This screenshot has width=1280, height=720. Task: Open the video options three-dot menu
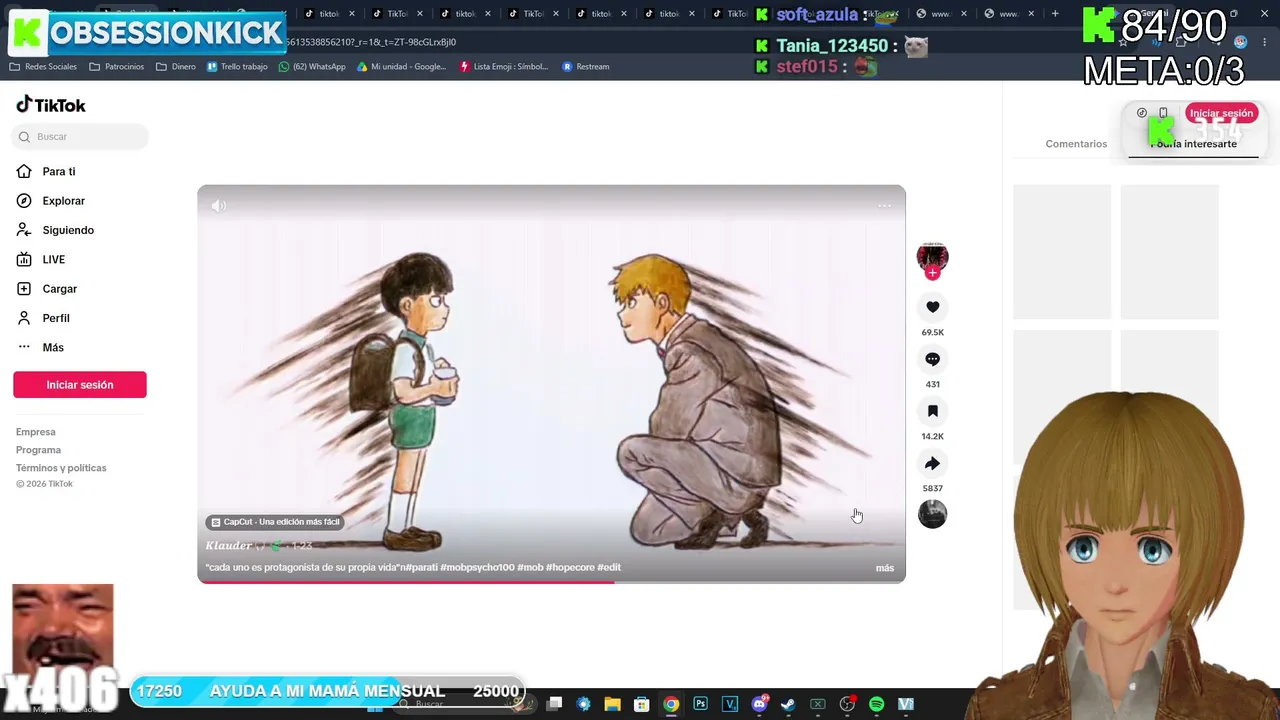tap(884, 206)
